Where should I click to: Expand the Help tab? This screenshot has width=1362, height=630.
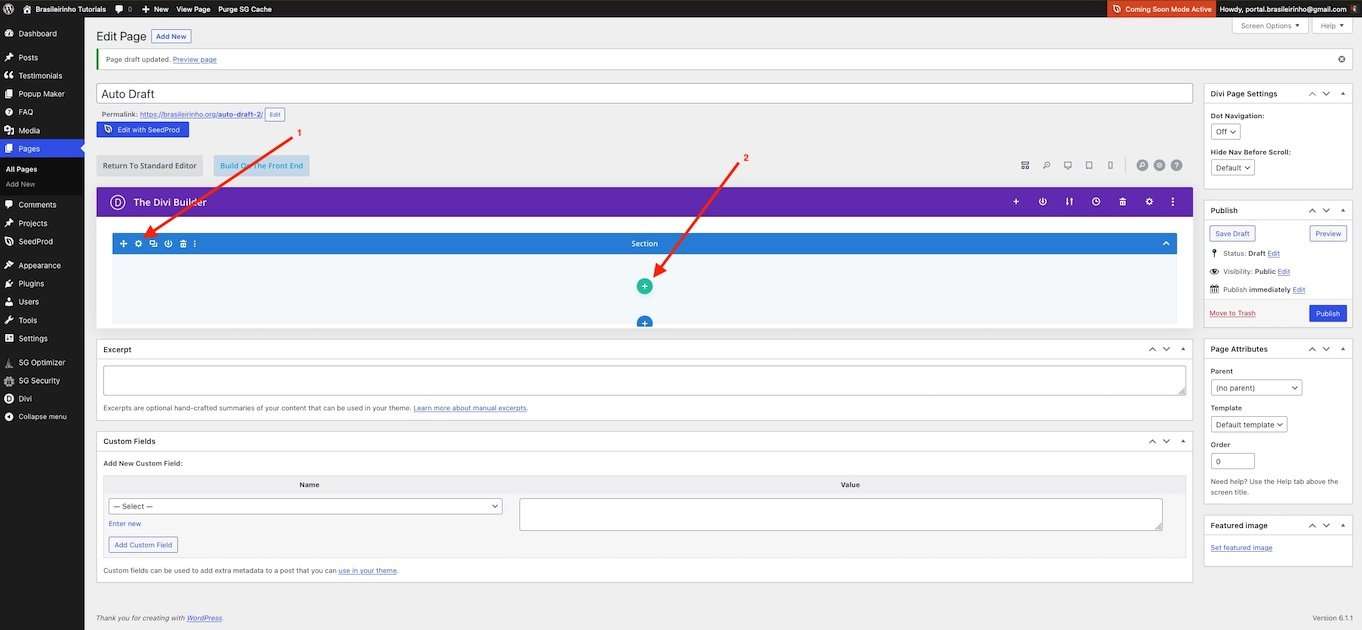point(1333,26)
